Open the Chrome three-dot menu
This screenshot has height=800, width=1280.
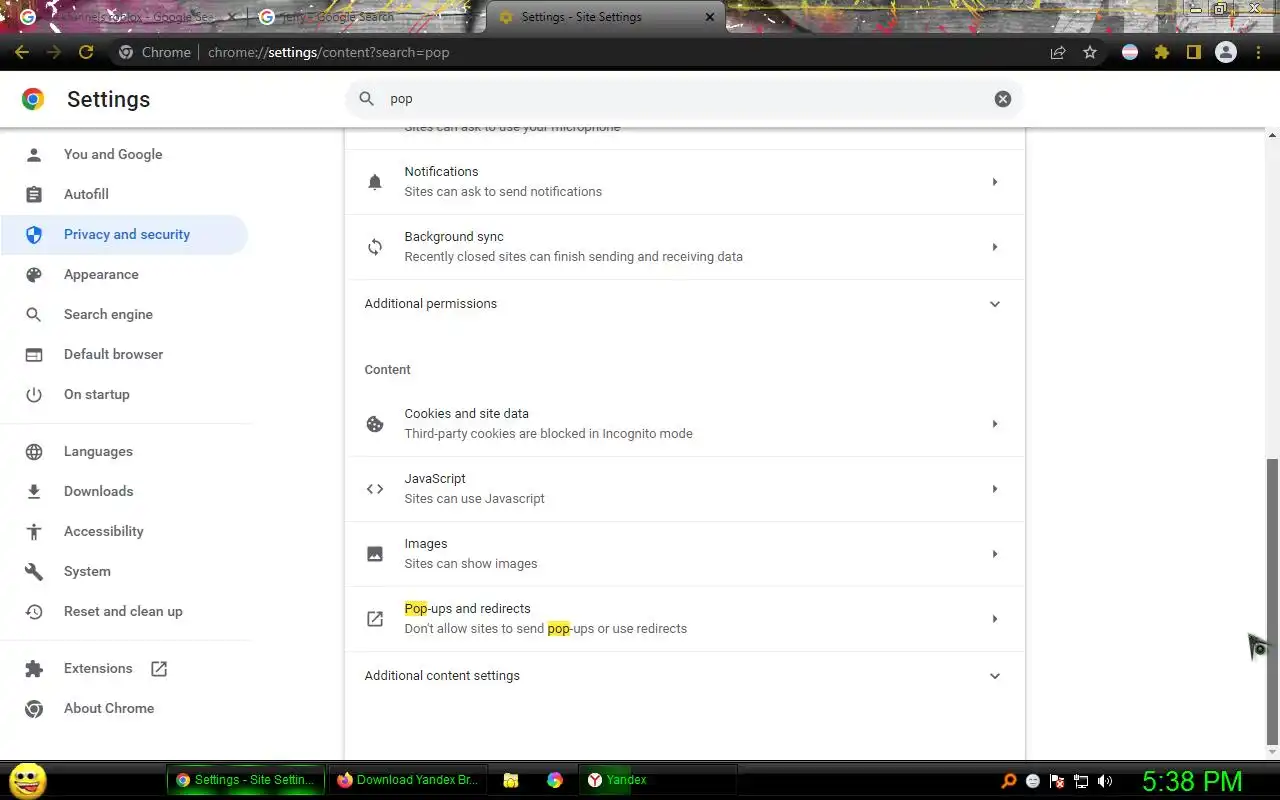click(x=1258, y=52)
